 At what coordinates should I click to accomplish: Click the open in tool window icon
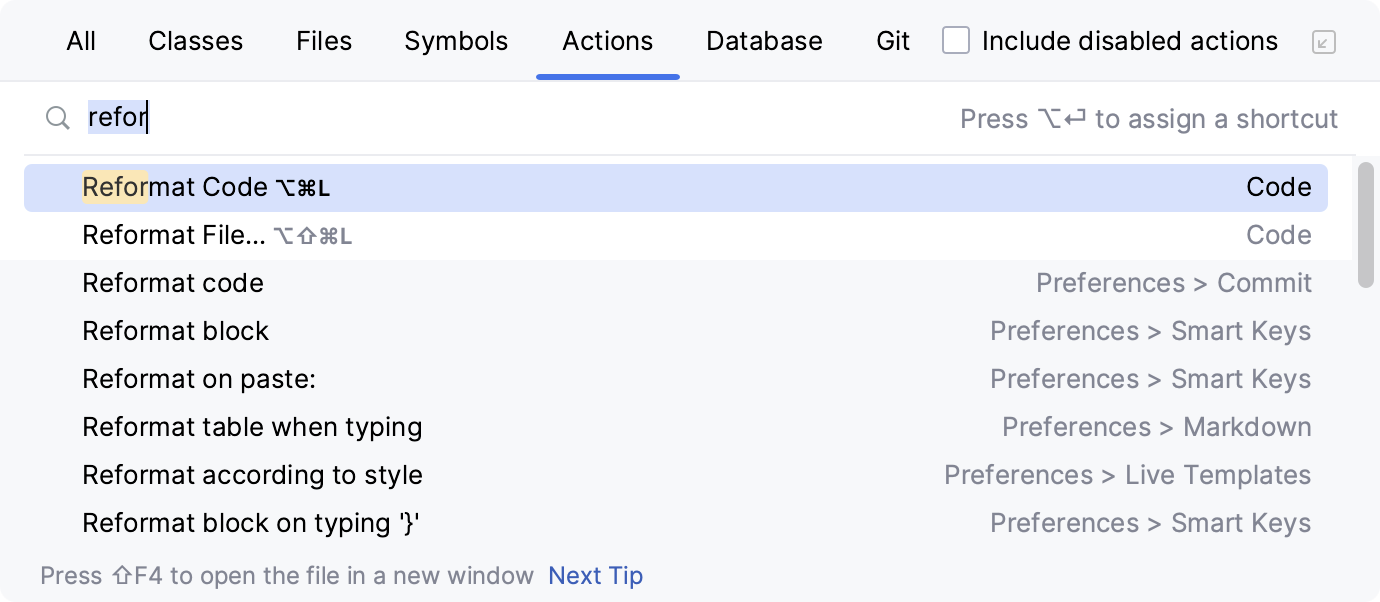coord(1323,42)
